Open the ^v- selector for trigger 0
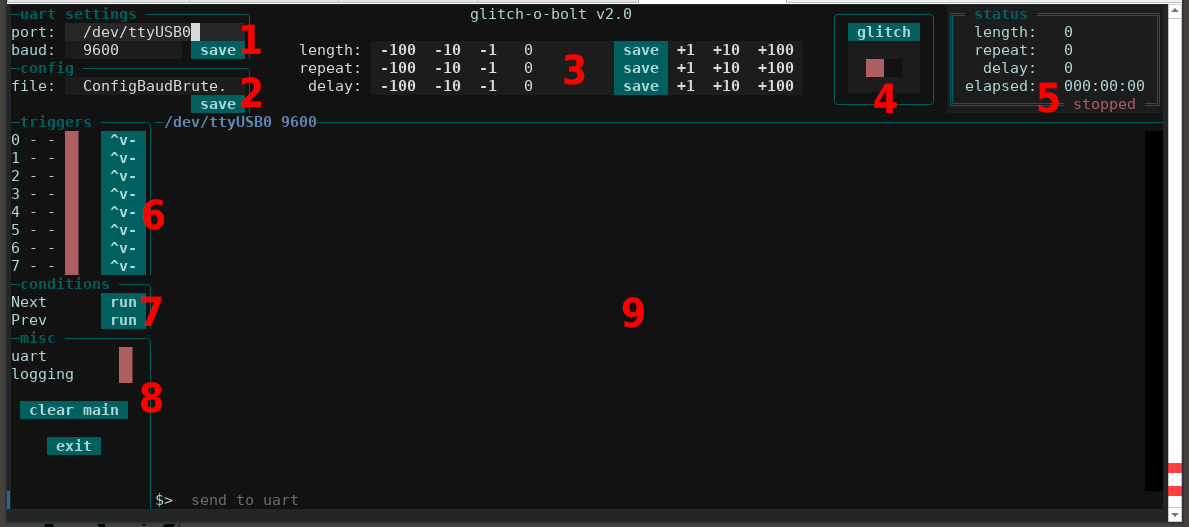Screen dimensions: 1189x527 pos(123,140)
